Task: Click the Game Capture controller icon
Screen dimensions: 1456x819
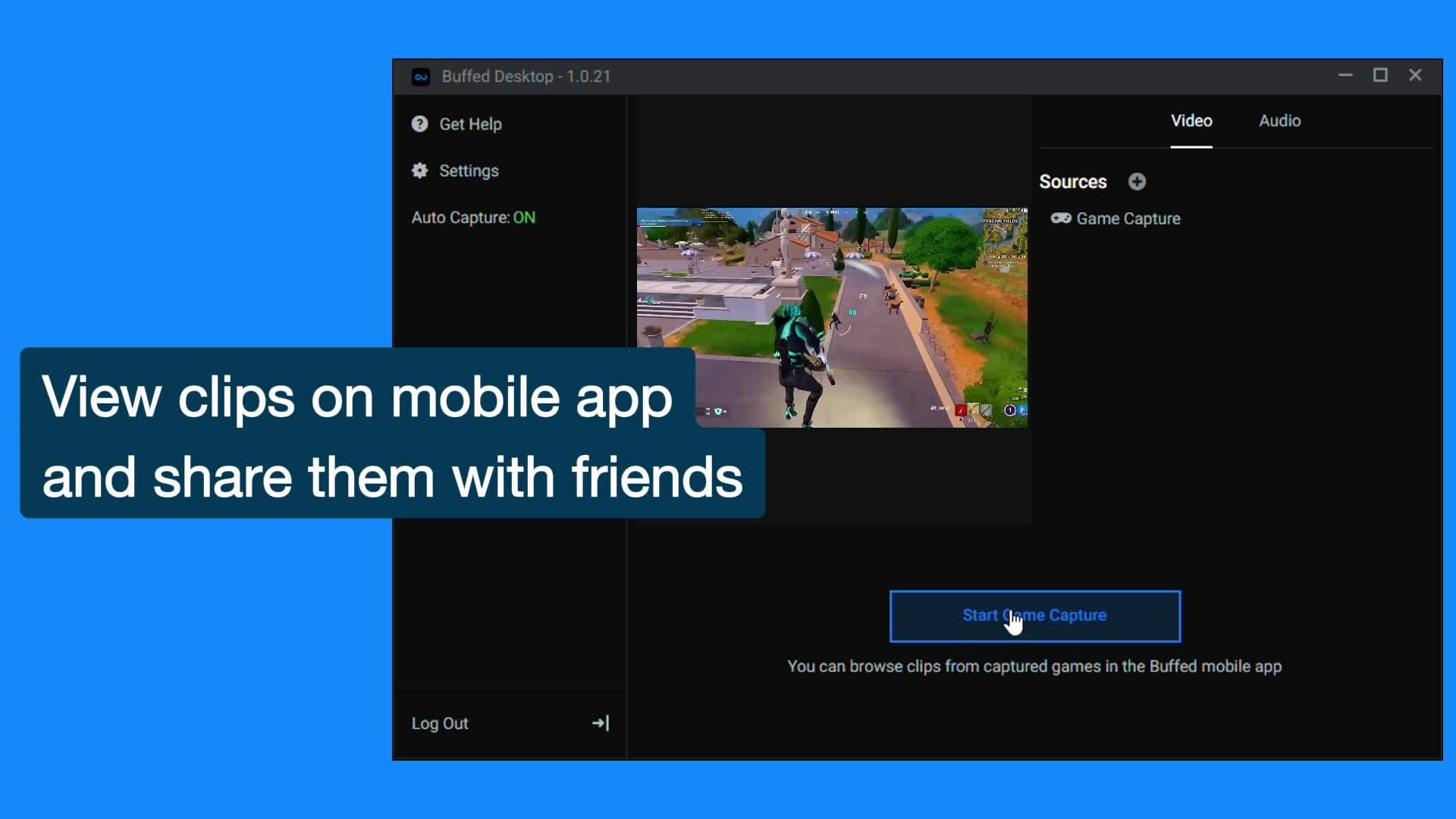Action: click(x=1060, y=218)
